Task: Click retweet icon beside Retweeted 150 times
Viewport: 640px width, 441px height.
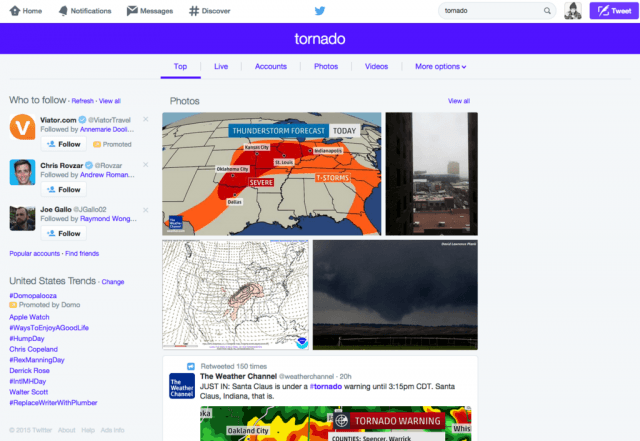Action: [x=191, y=366]
